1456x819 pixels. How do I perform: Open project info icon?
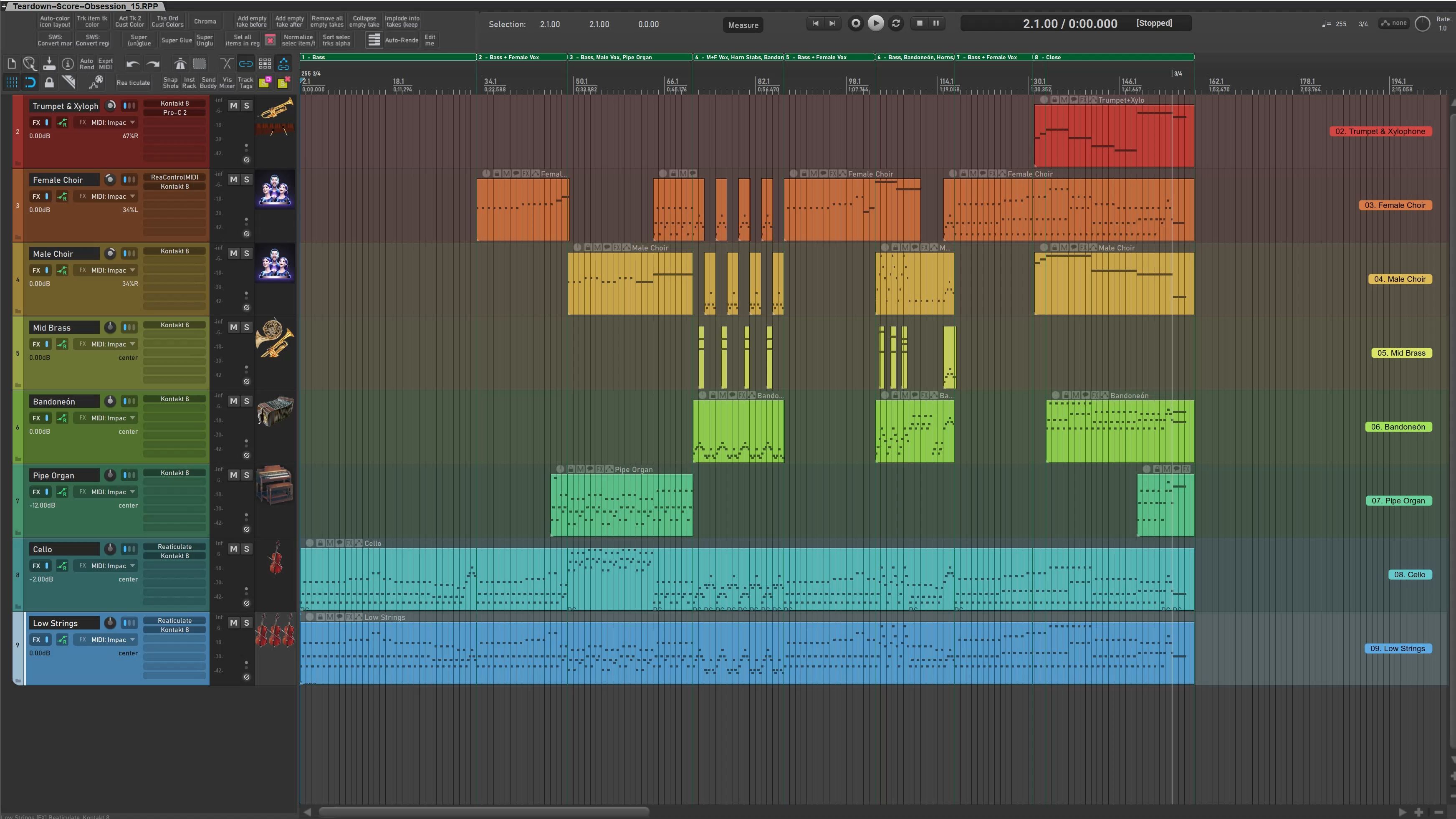click(x=68, y=64)
